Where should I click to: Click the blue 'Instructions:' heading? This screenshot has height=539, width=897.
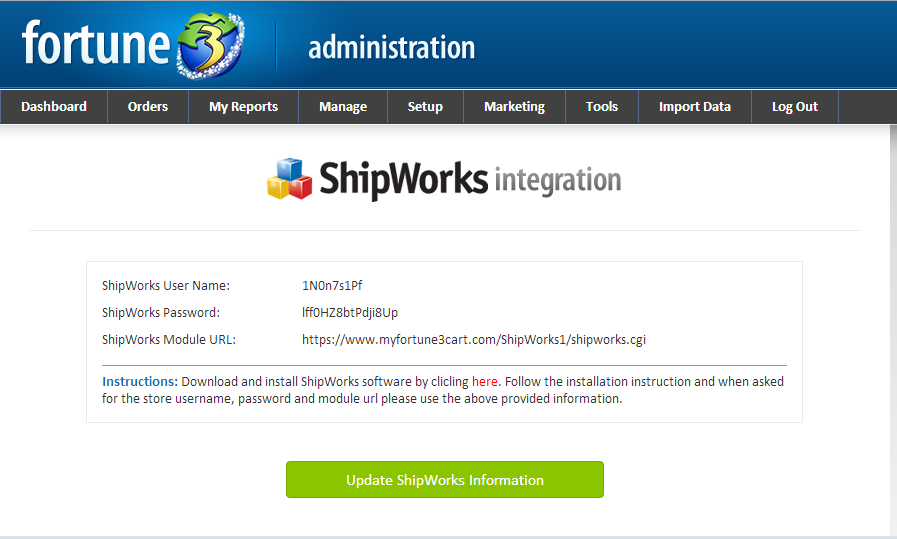pyautogui.click(x=140, y=382)
